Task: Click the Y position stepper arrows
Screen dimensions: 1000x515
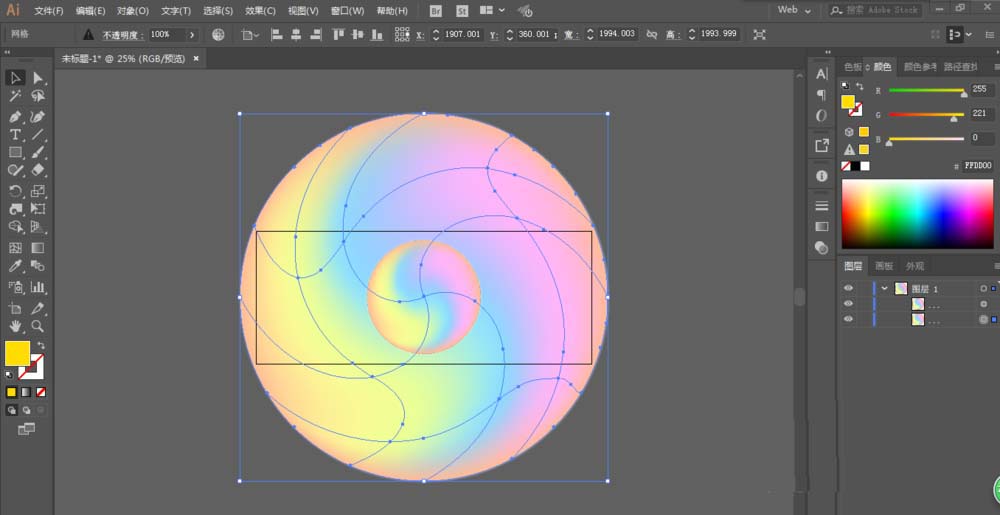Action: pos(510,34)
